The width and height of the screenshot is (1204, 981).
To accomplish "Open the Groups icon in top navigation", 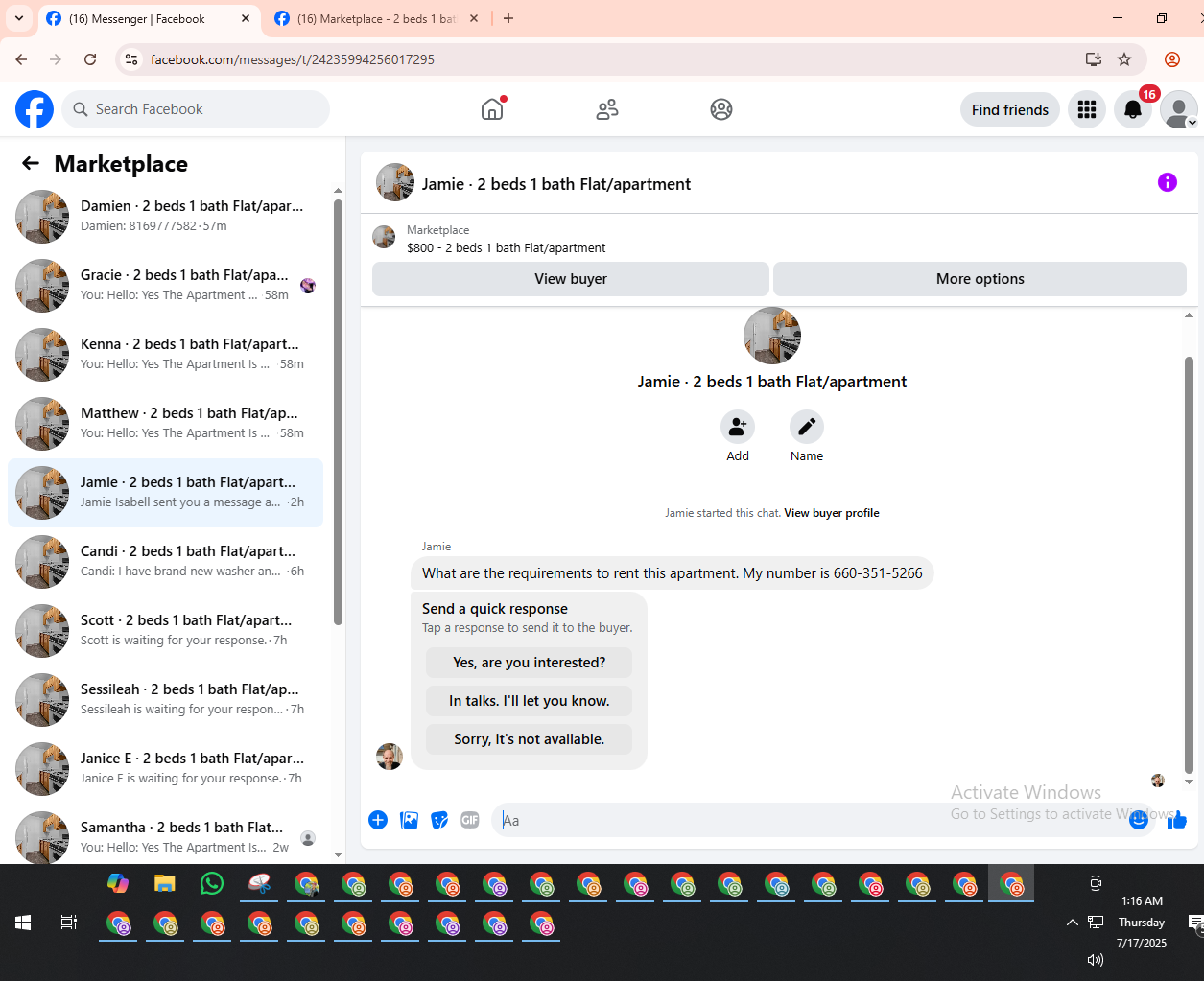I will click(721, 109).
